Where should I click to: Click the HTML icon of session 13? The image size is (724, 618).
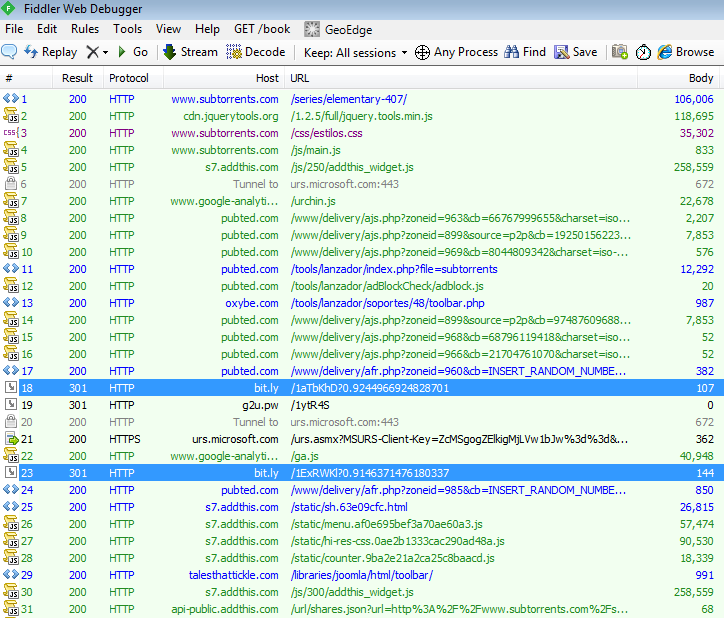coord(11,303)
